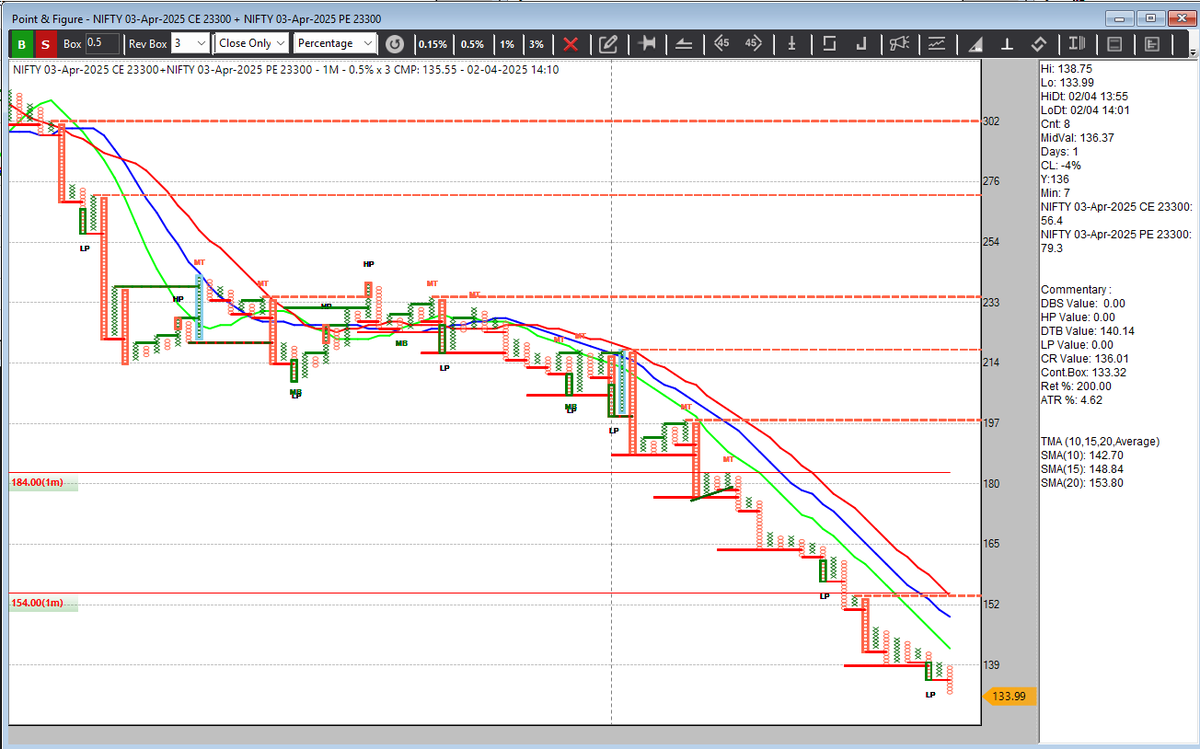This screenshot has height=749, width=1200.
Task: Click the up-down diamond arrows icon
Action: click(x=1039, y=44)
